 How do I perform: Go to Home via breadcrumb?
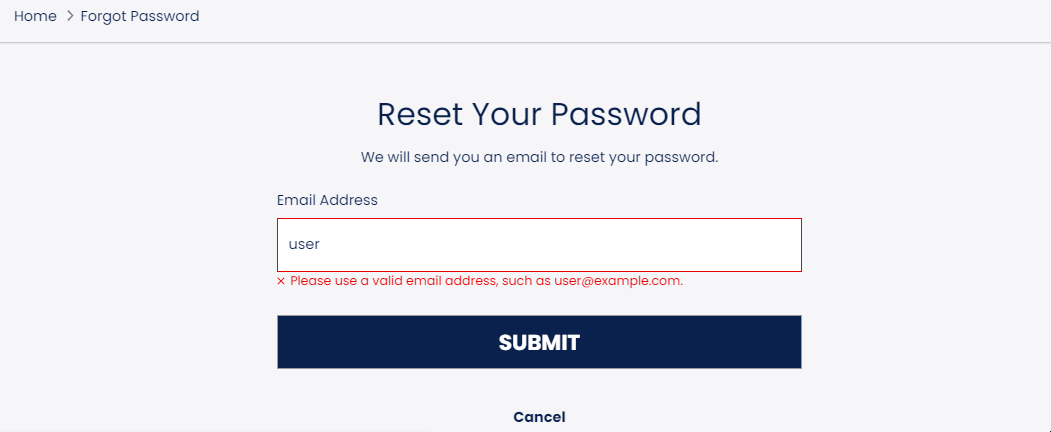[x=36, y=16]
